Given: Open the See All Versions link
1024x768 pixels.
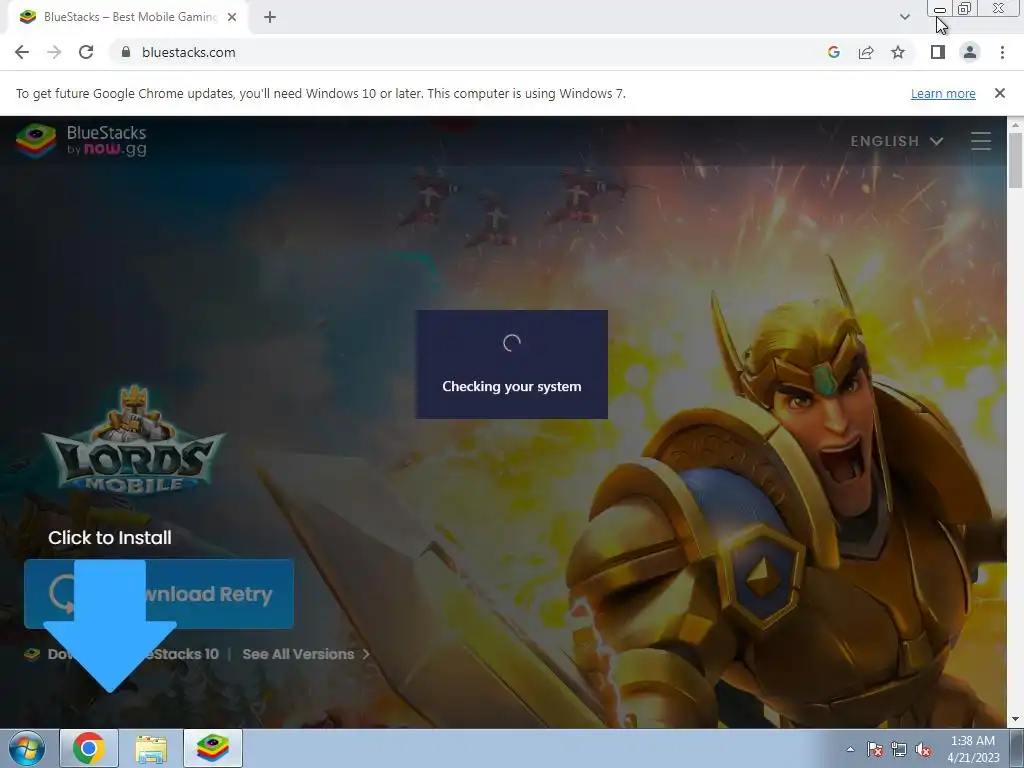Looking at the screenshot, I should point(306,654).
